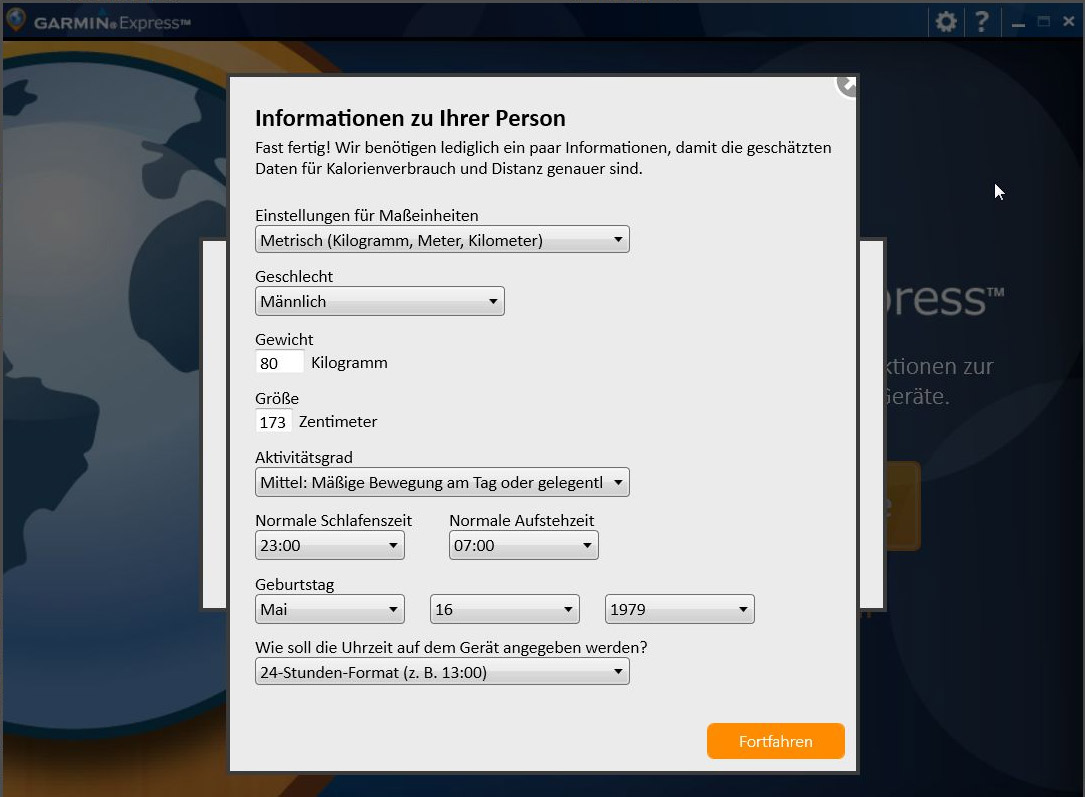Click the Garmin Express logo icon
The height and width of the screenshot is (797, 1085).
point(16,20)
